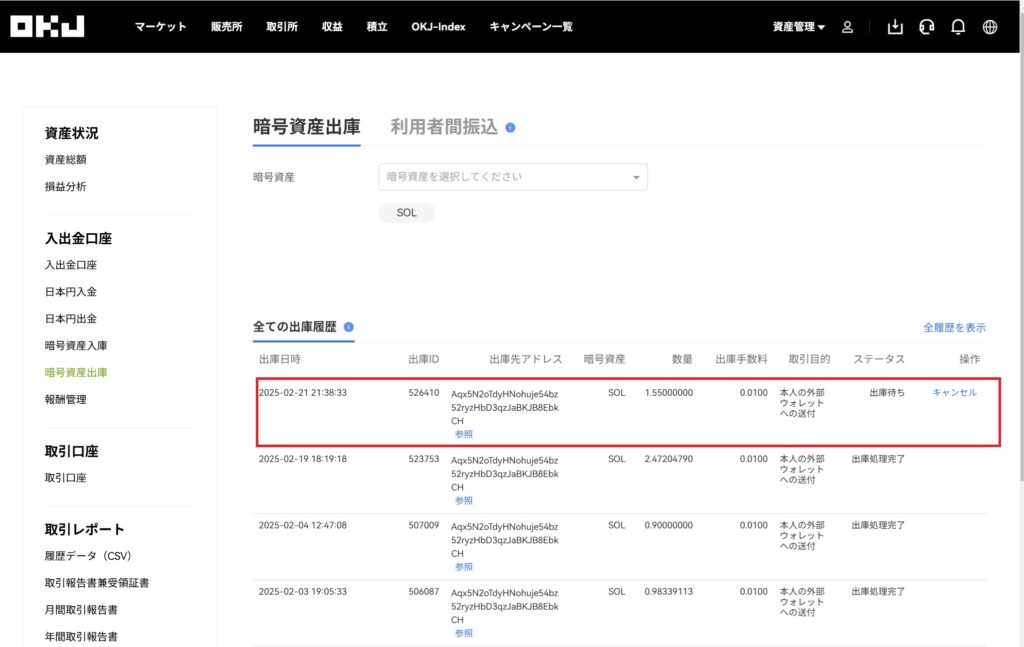Viewport: 1024px width, 647px height.
Task: Open 取引所 in top navigation
Action: [281, 27]
